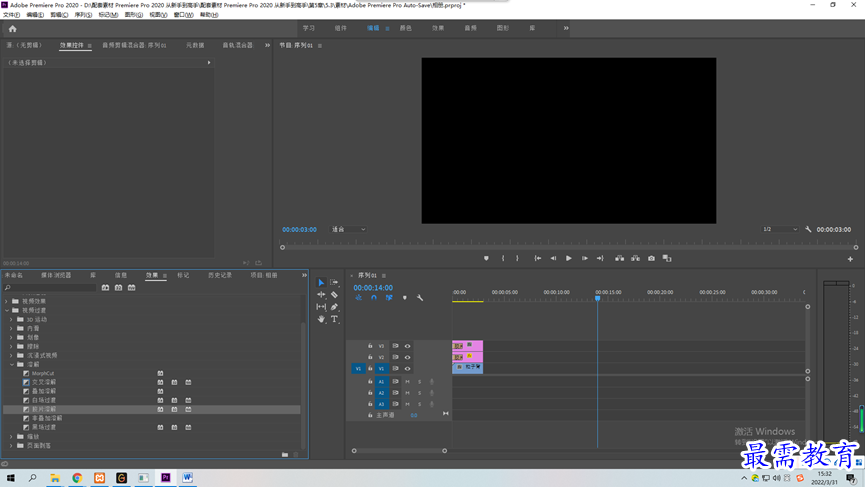Switch to 颜色 workspace tab
Image resolution: width=865 pixels, height=487 pixels.
[x=405, y=28]
